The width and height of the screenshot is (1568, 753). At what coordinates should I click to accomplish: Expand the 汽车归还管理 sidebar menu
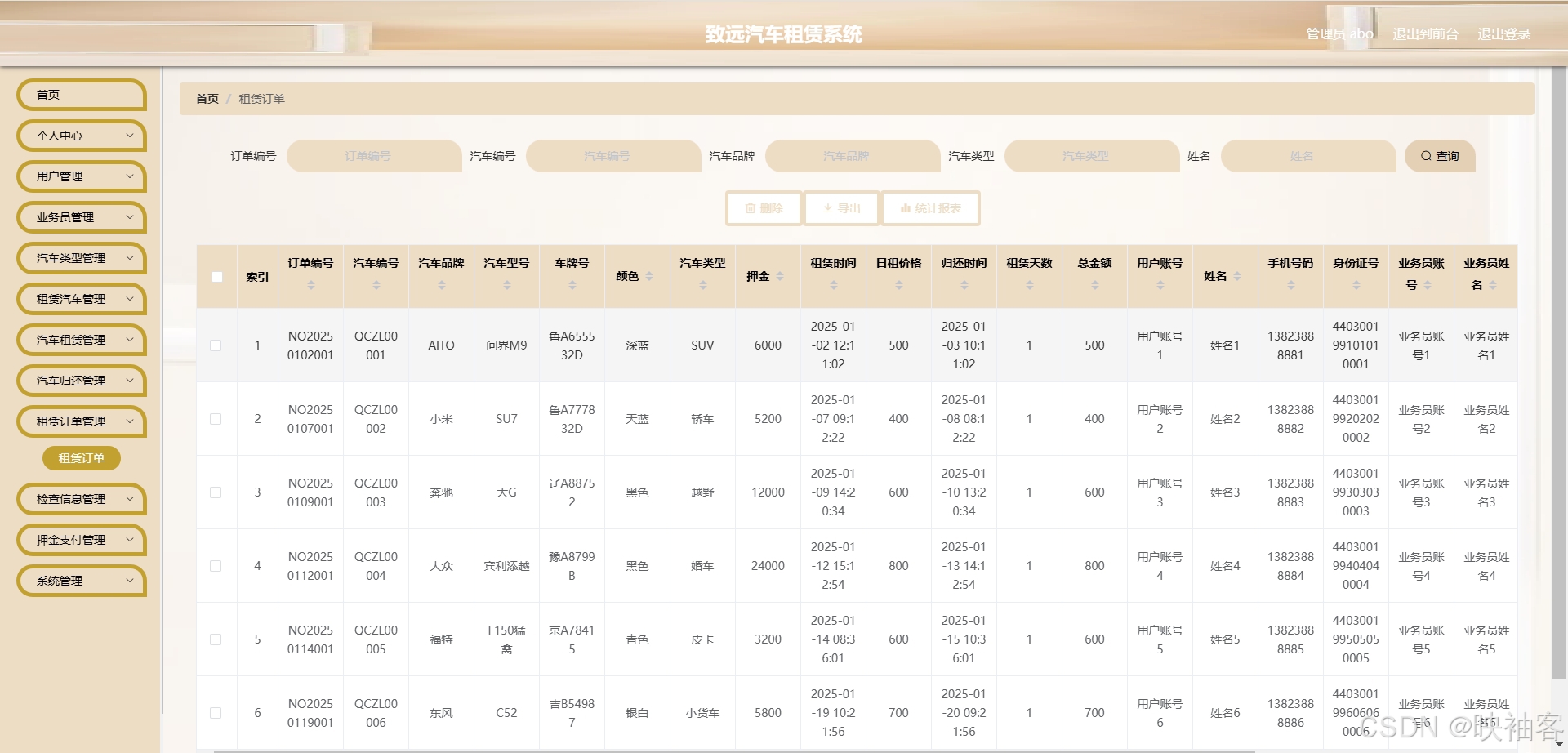click(82, 381)
